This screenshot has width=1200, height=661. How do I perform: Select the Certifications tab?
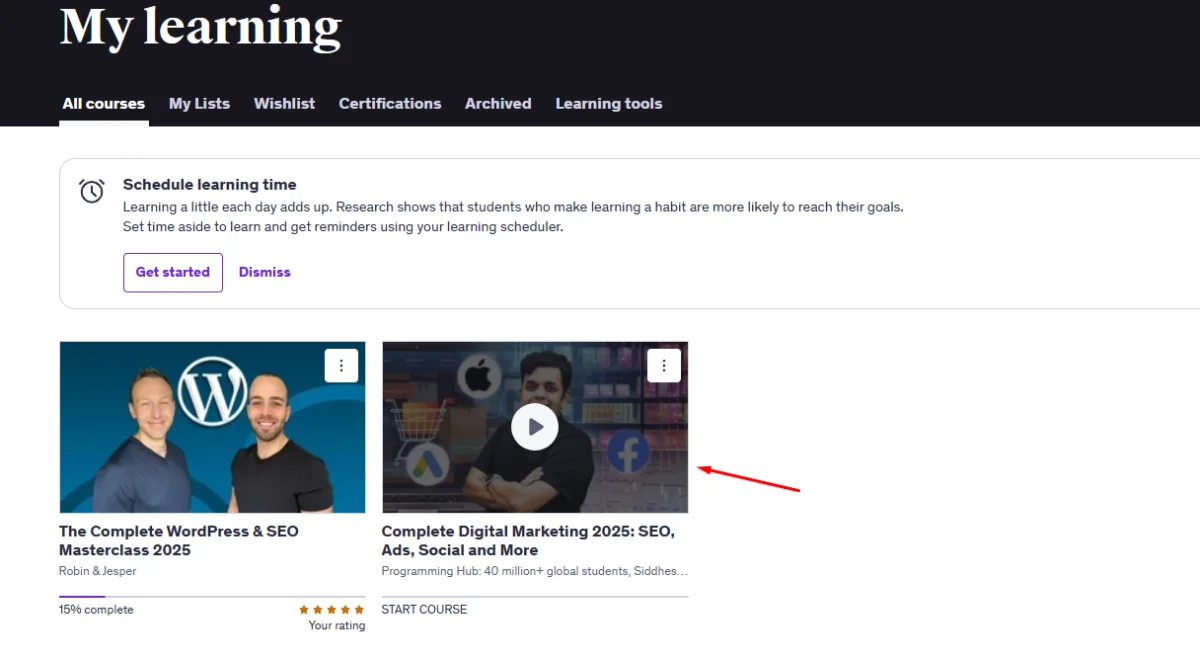point(390,103)
